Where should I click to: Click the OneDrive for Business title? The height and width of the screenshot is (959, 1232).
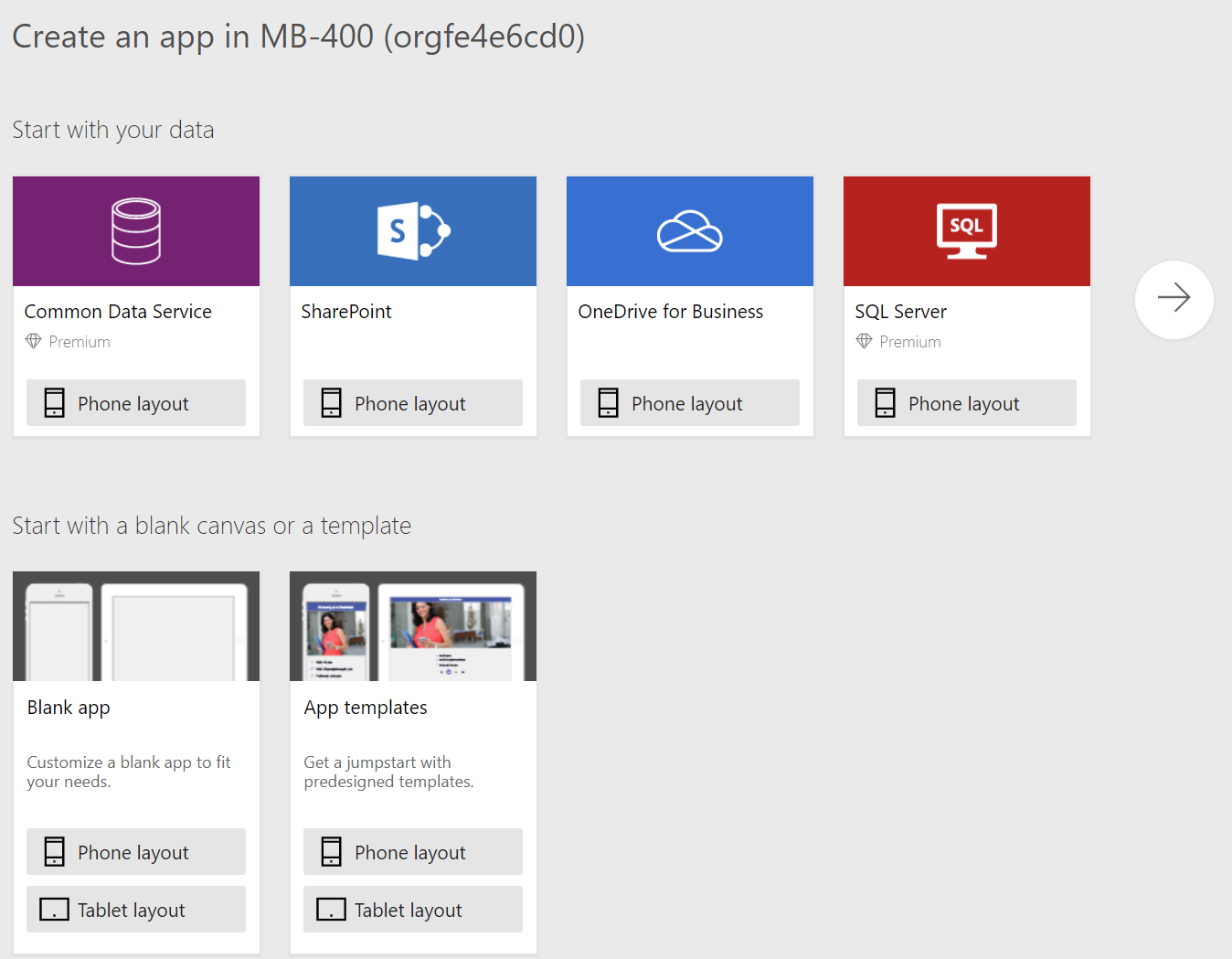coord(671,312)
